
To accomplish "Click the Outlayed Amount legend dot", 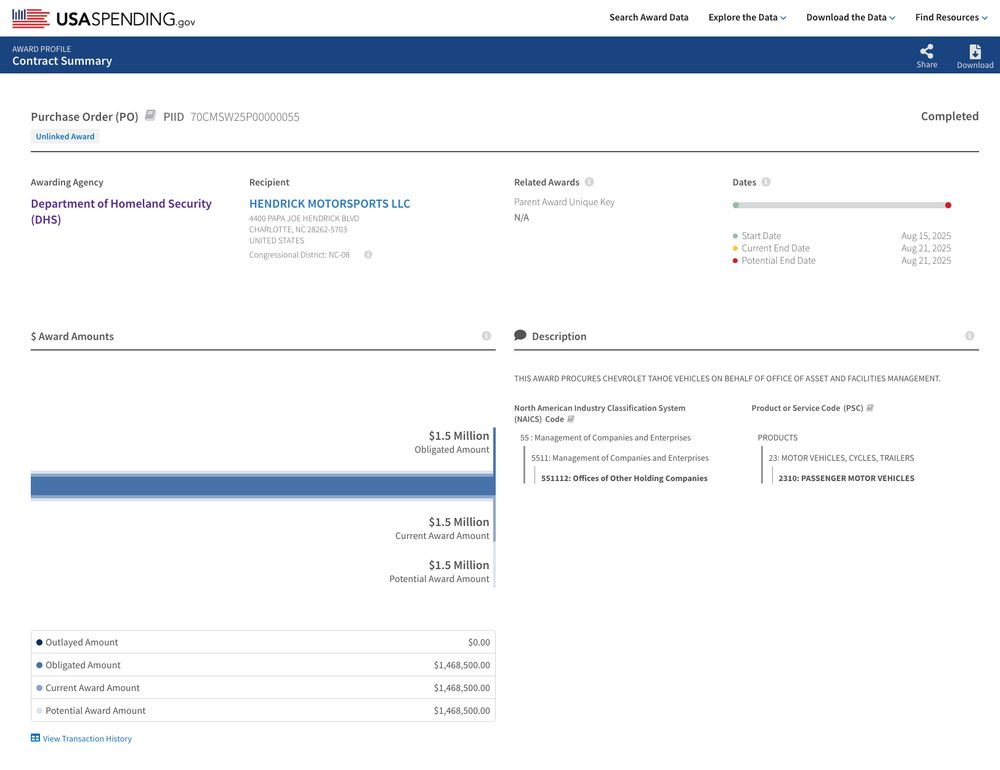I will [40, 642].
